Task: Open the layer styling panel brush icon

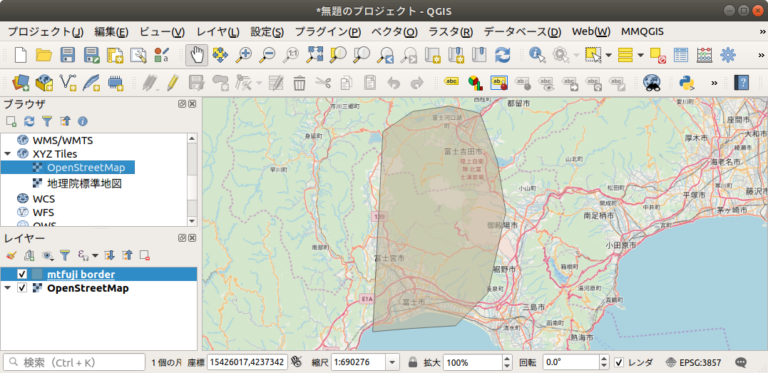Action: [12, 255]
